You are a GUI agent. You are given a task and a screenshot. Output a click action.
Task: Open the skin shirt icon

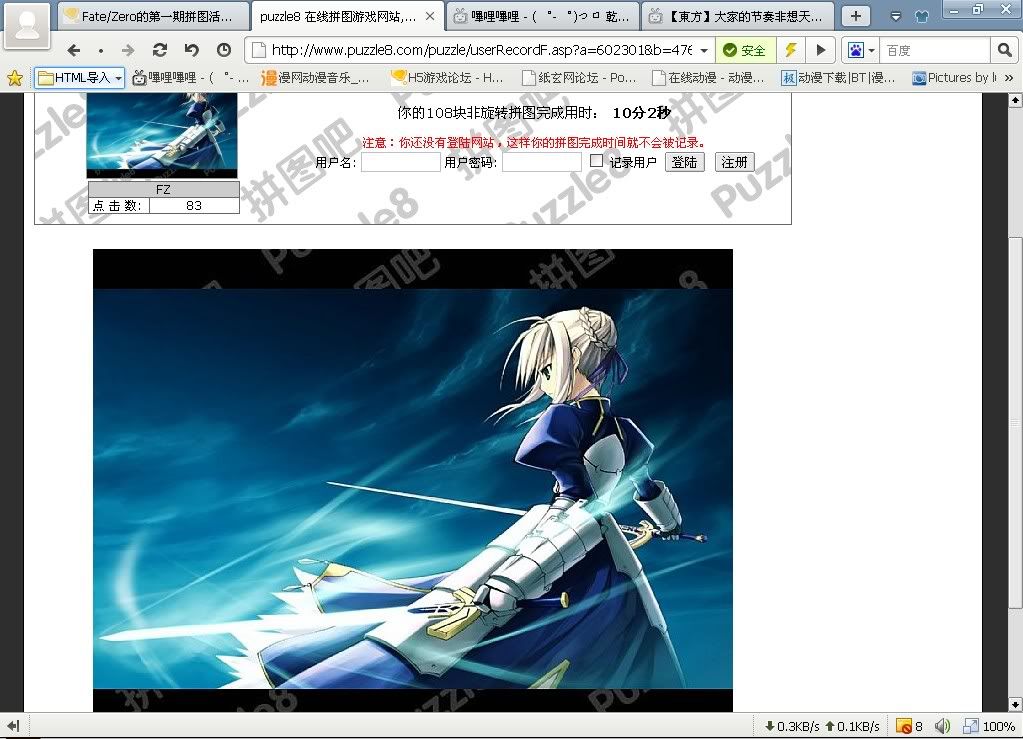[922, 16]
